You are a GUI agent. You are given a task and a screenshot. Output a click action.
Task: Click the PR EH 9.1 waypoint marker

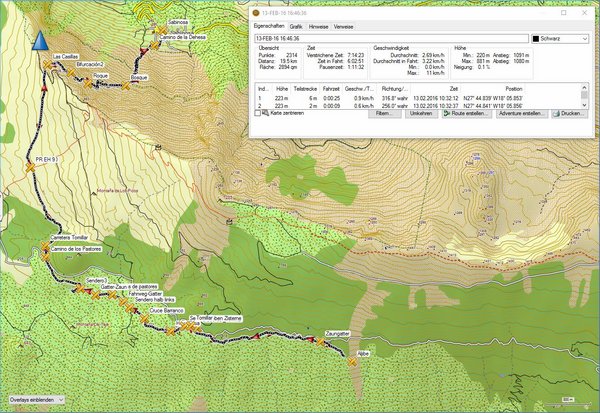31,166
